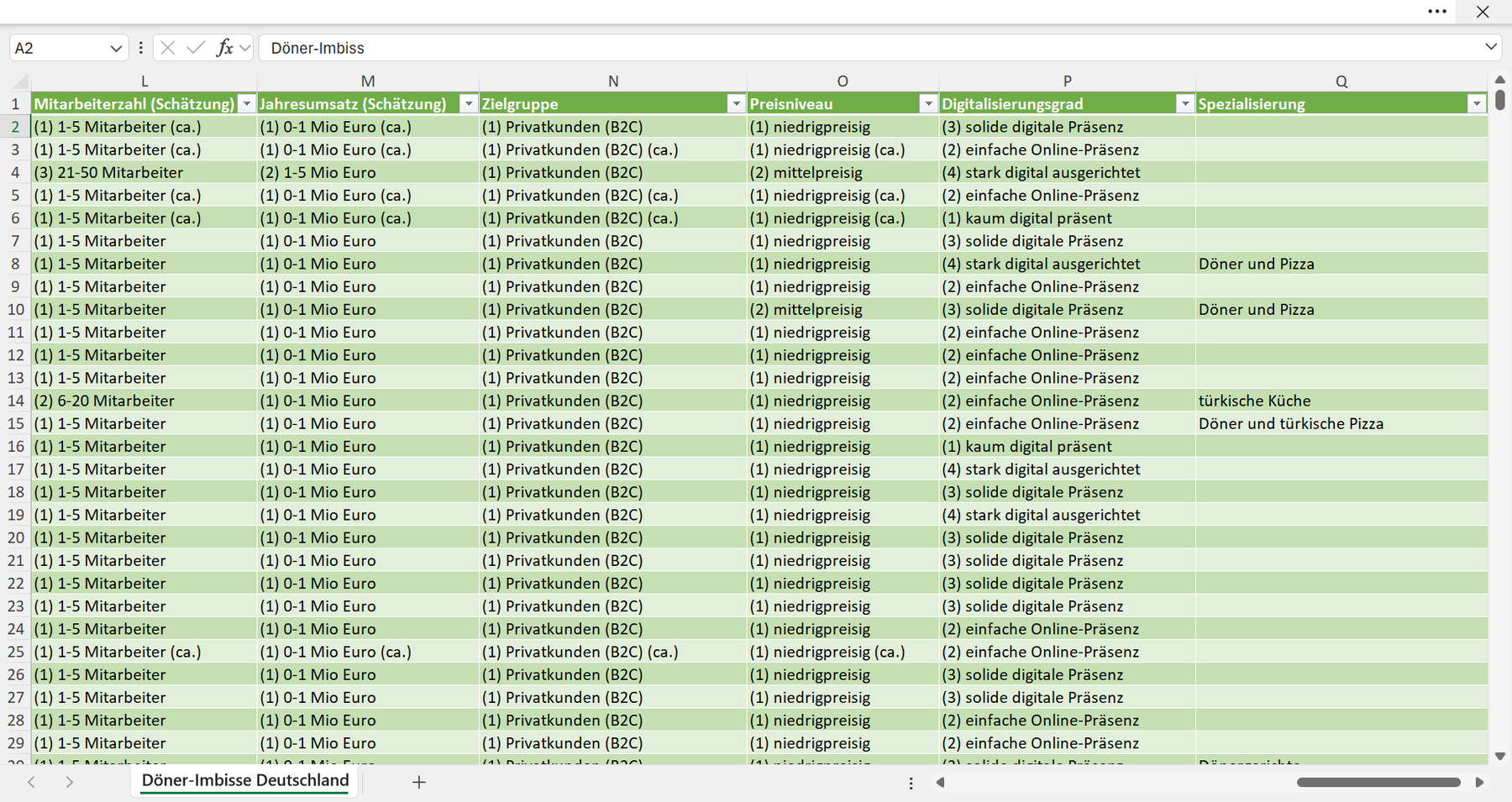Select column N header
Viewport: 1512px width, 802px height.
point(613,81)
